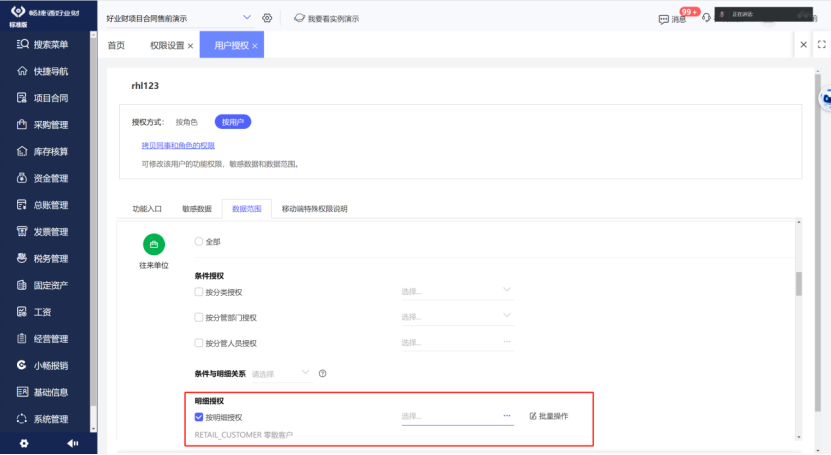Image resolution: width=831 pixels, height=455 pixels.
Task: Choose 按用户 authorization mode
Action: 233,122
